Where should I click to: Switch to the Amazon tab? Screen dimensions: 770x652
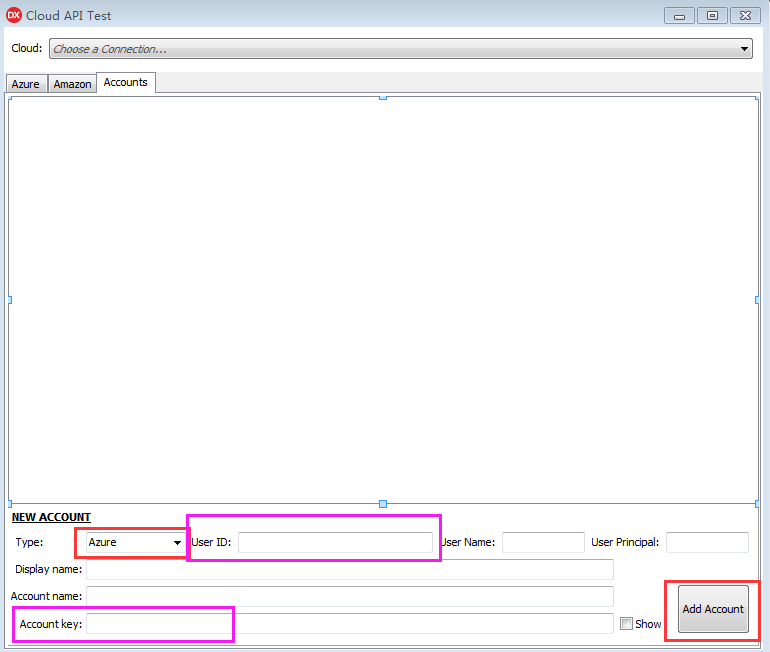72,84
